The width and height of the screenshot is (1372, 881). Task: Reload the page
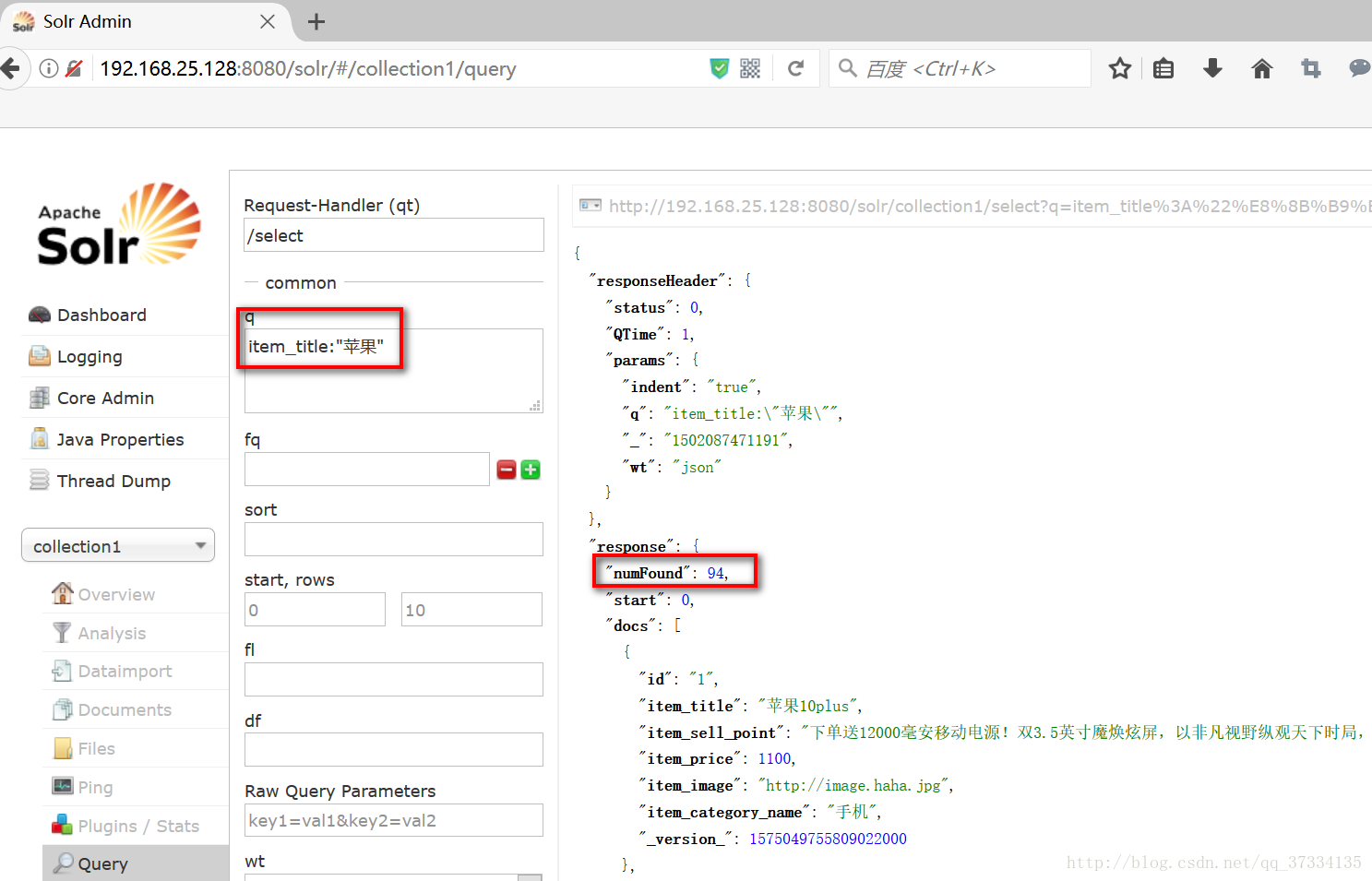795,68
